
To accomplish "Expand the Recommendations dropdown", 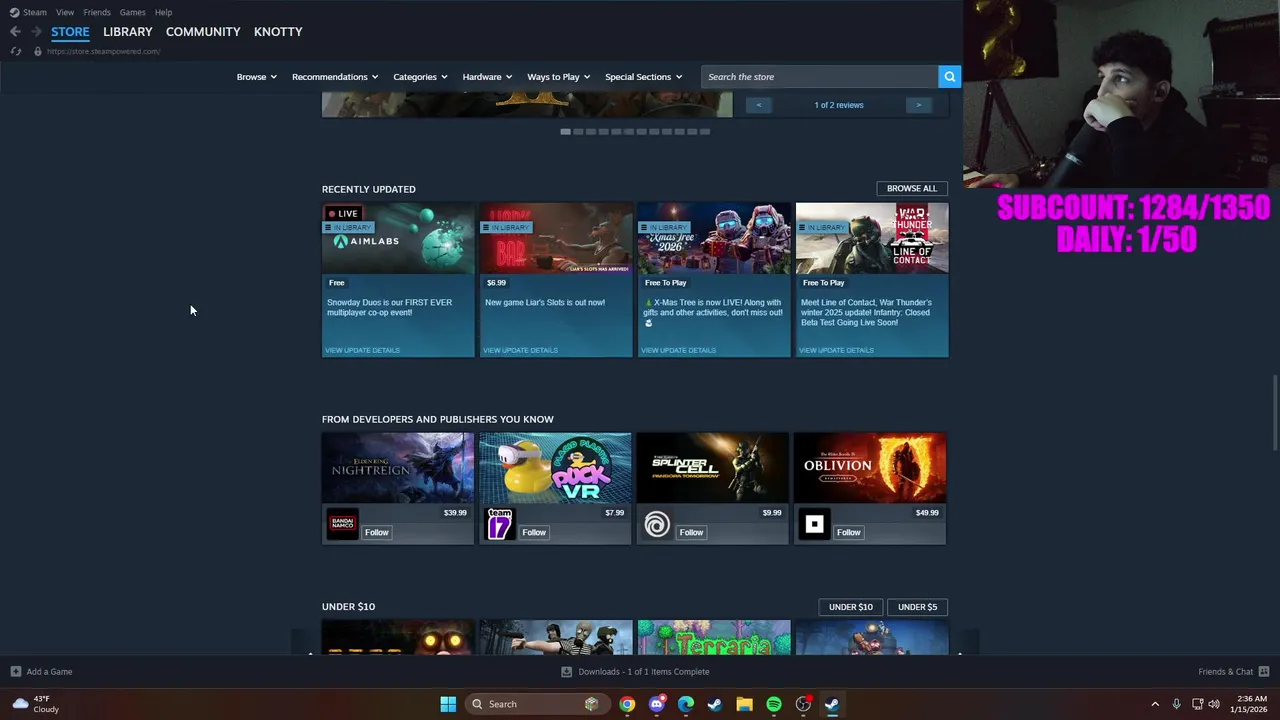I will tap(335, 77).
